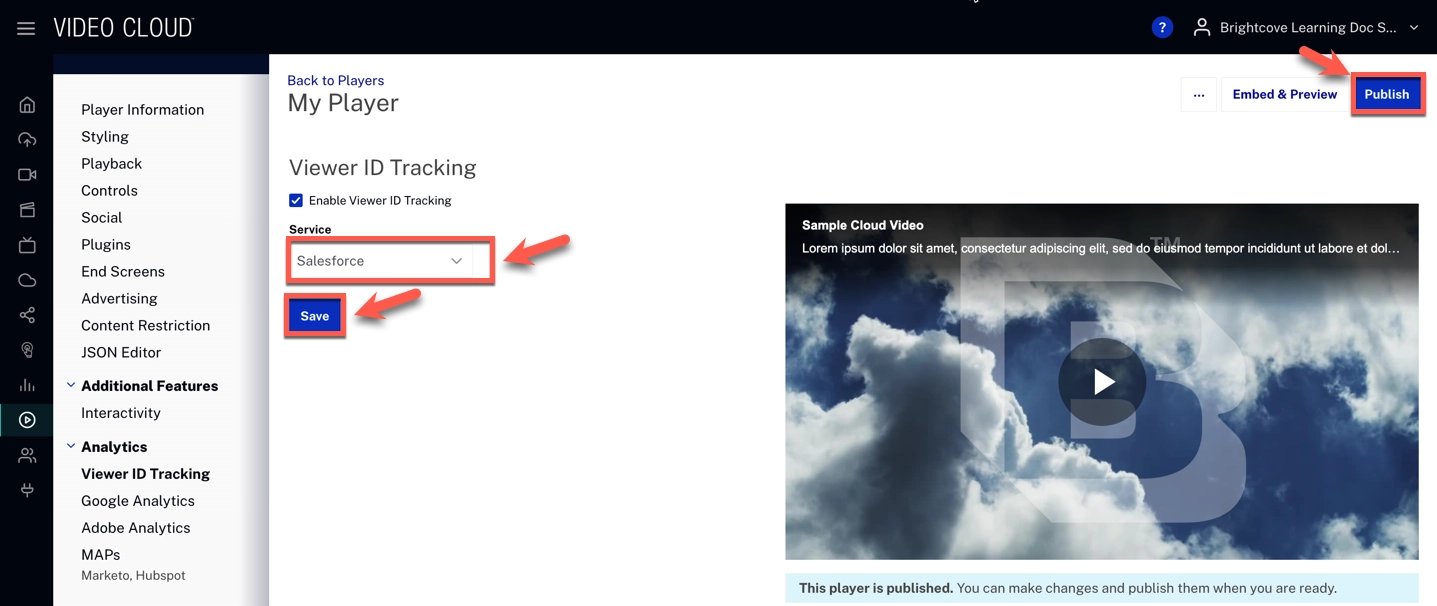Open the Brightcove Learning account dropdown
The width and height of the screenshot is (1437, 606).
1307,28
